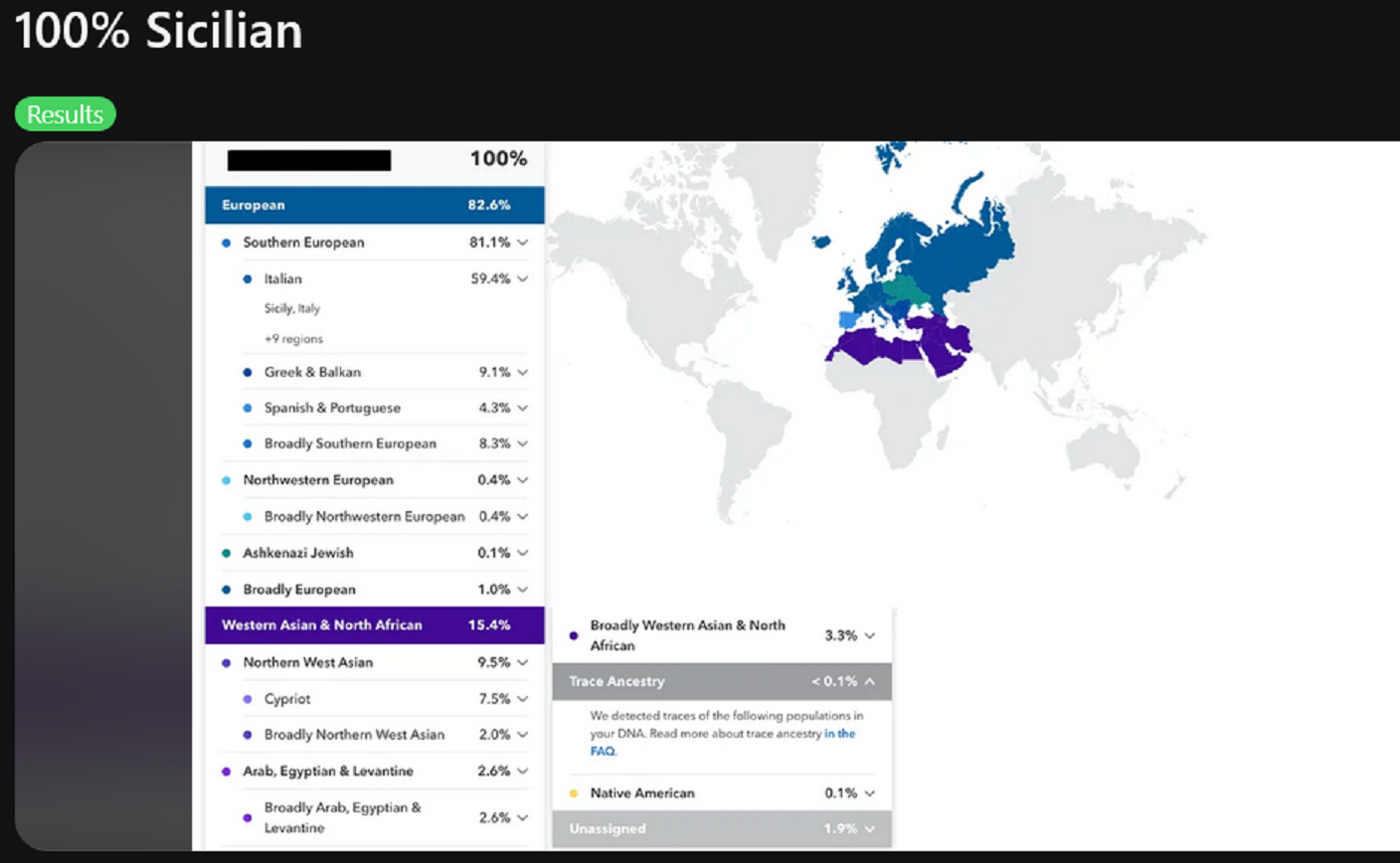Click the '100% Sicilian' title
The image size is (1400, 863).
pyautogui.click(x=158, y=30)
